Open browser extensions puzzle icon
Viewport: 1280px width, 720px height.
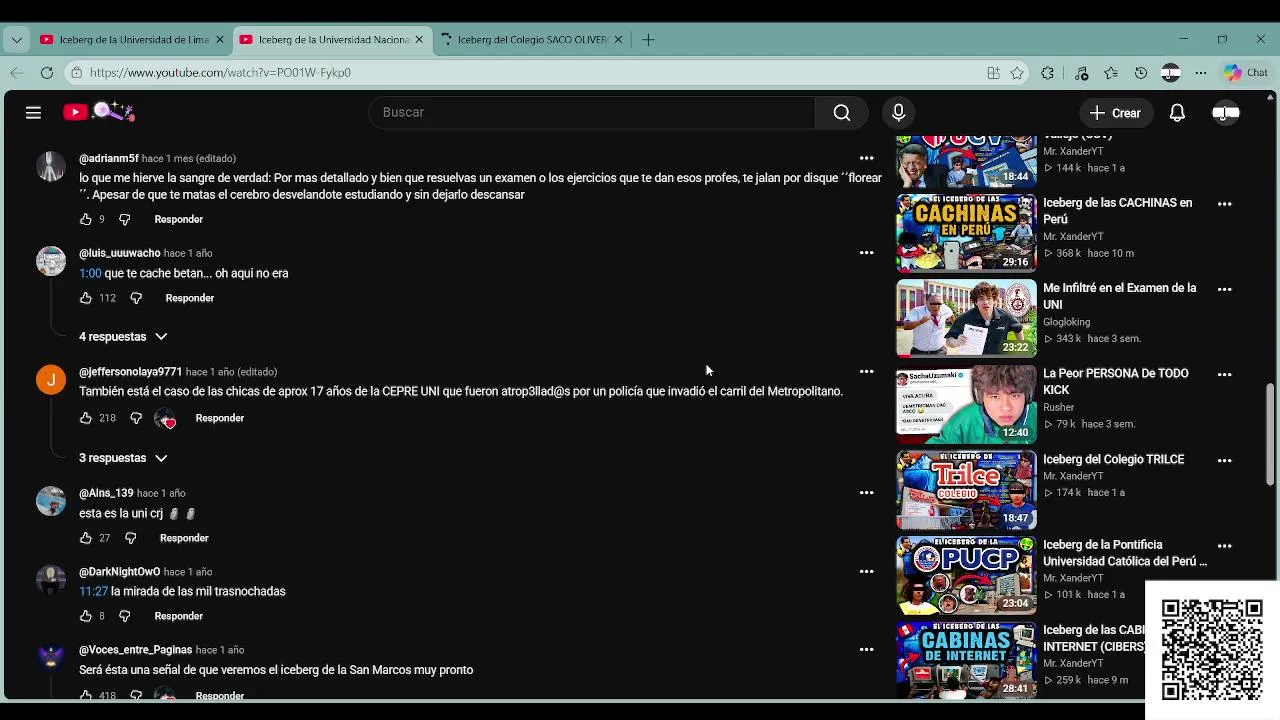point(1048,72)
